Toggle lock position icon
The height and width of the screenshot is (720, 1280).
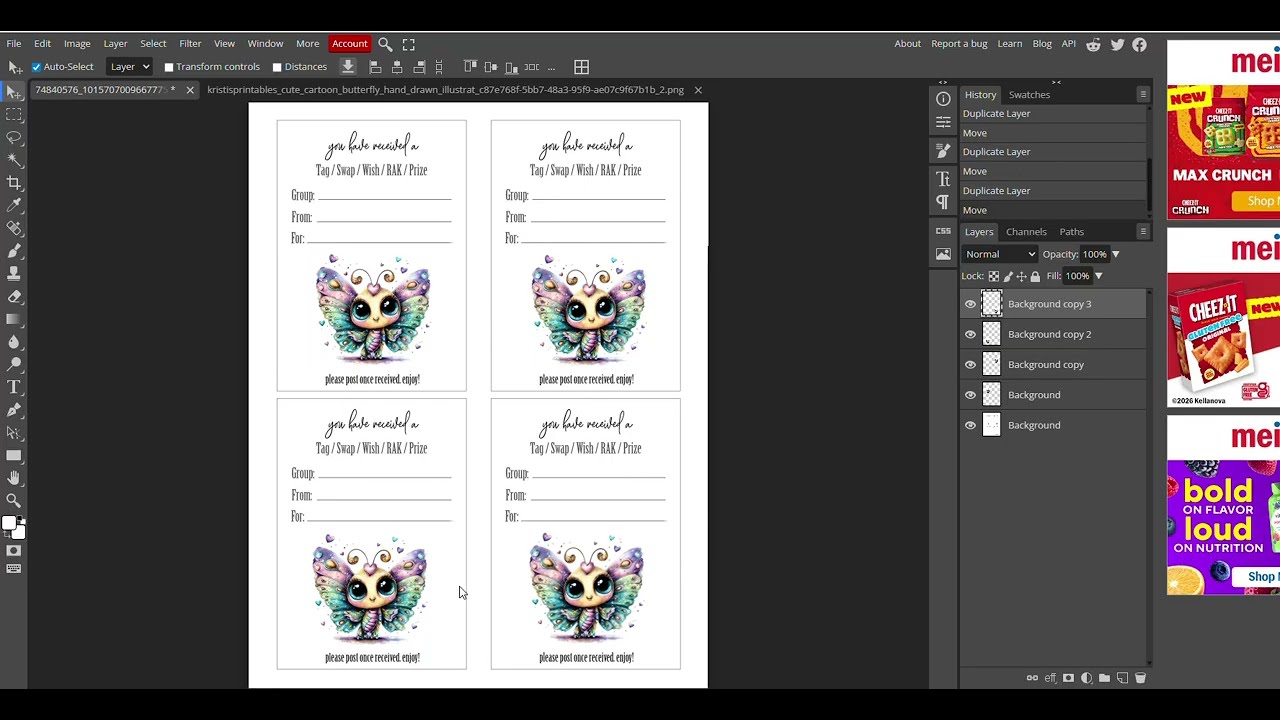click(x=1021, y=276)
